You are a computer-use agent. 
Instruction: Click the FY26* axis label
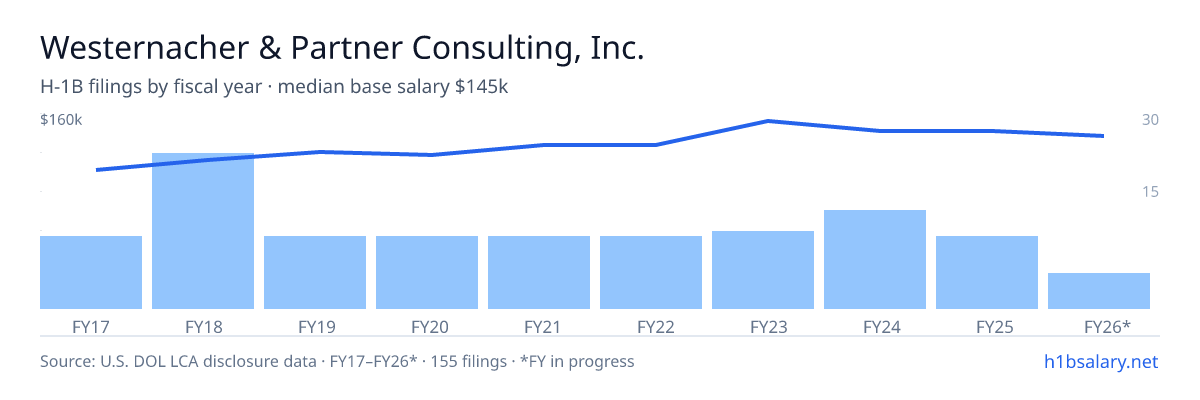tap(1107, 326)
